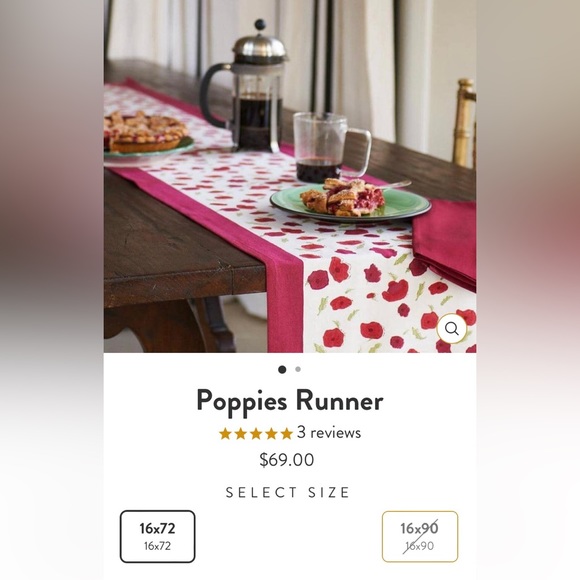Select the first carousel dot indicator

point(282,369)
